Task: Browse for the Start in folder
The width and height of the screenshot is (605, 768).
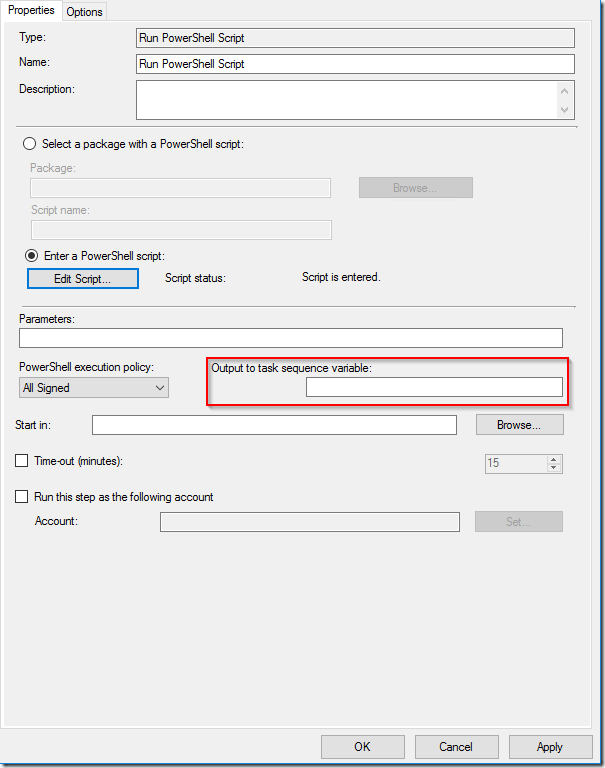Action: pyautogui.click(x=519, y=425)
